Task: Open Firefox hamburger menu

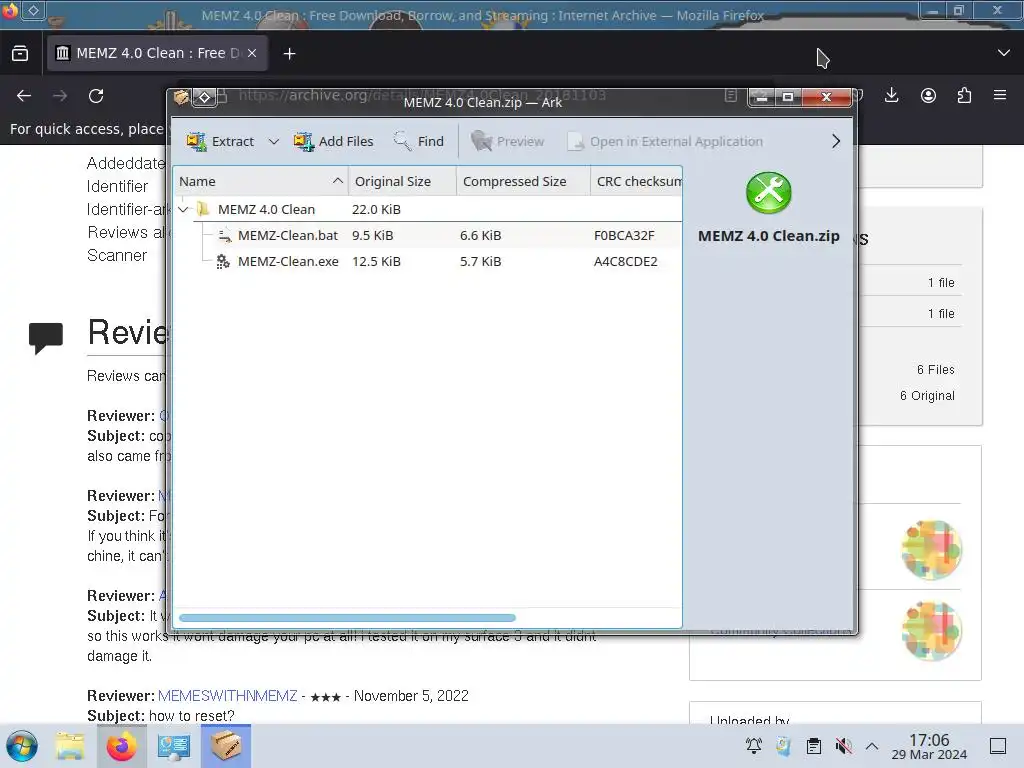Action: coord(1000,96)
